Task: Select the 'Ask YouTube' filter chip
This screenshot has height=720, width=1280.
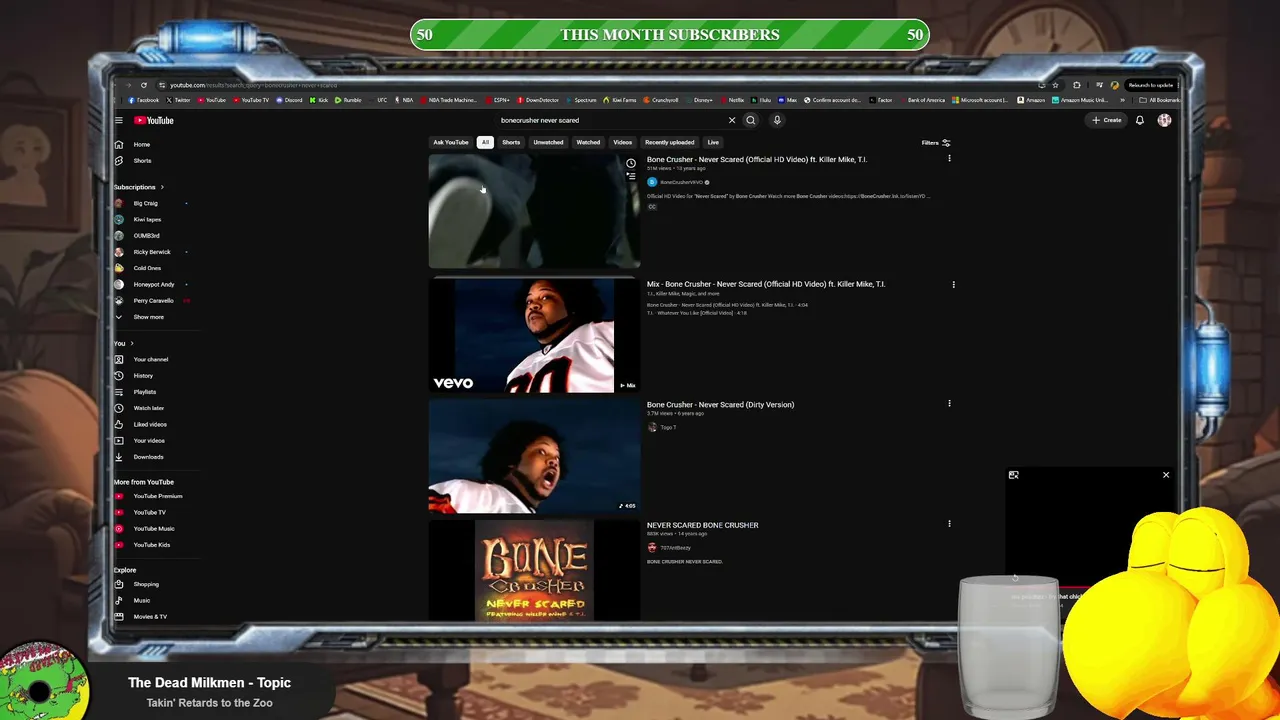Action: (x=450, y=142)
